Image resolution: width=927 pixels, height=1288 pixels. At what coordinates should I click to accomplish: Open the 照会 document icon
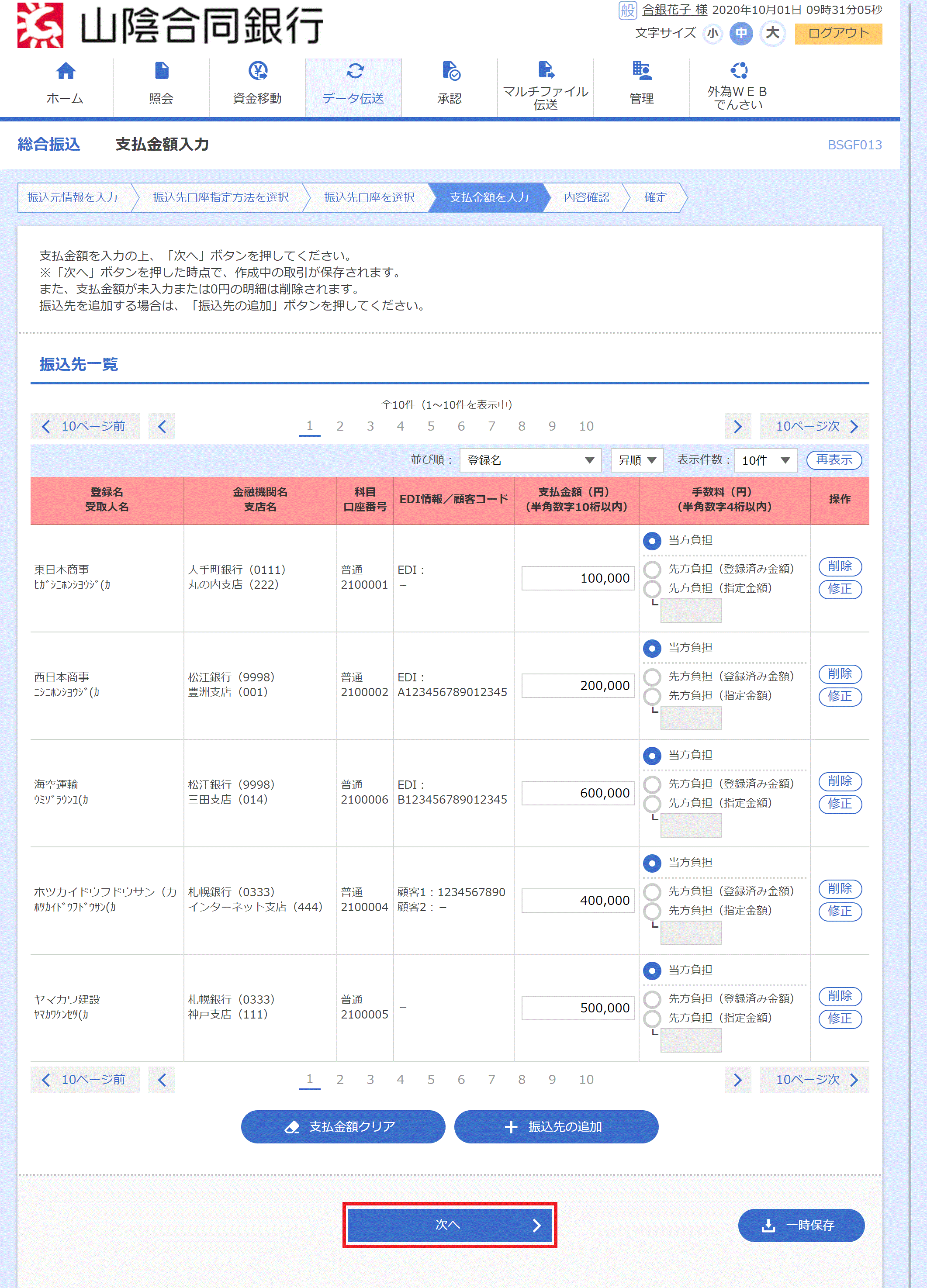pos(161,71)
